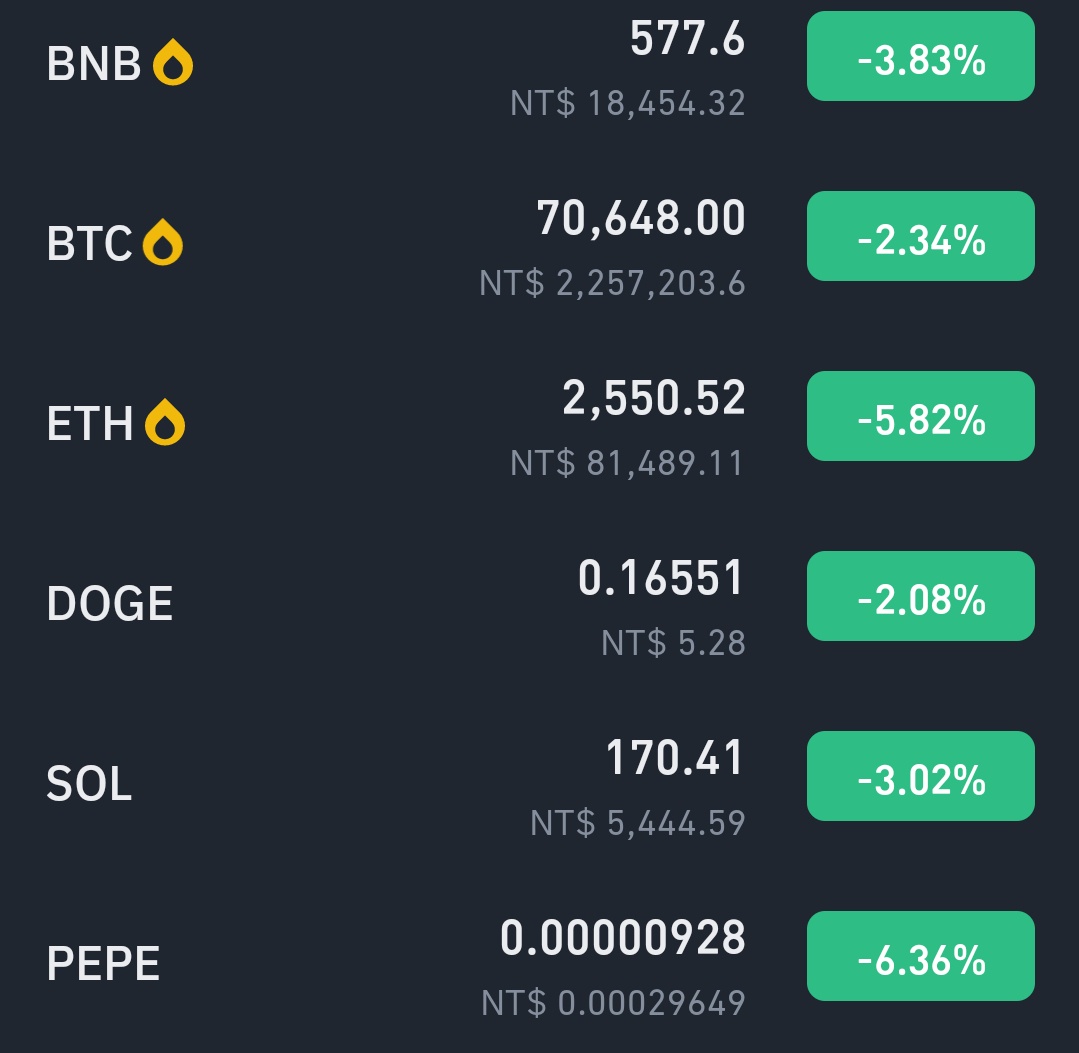Select the SOL ticker label
Image resolution: width=1079 pixels, height=1053 pixels.
click(x=89, y=783)
